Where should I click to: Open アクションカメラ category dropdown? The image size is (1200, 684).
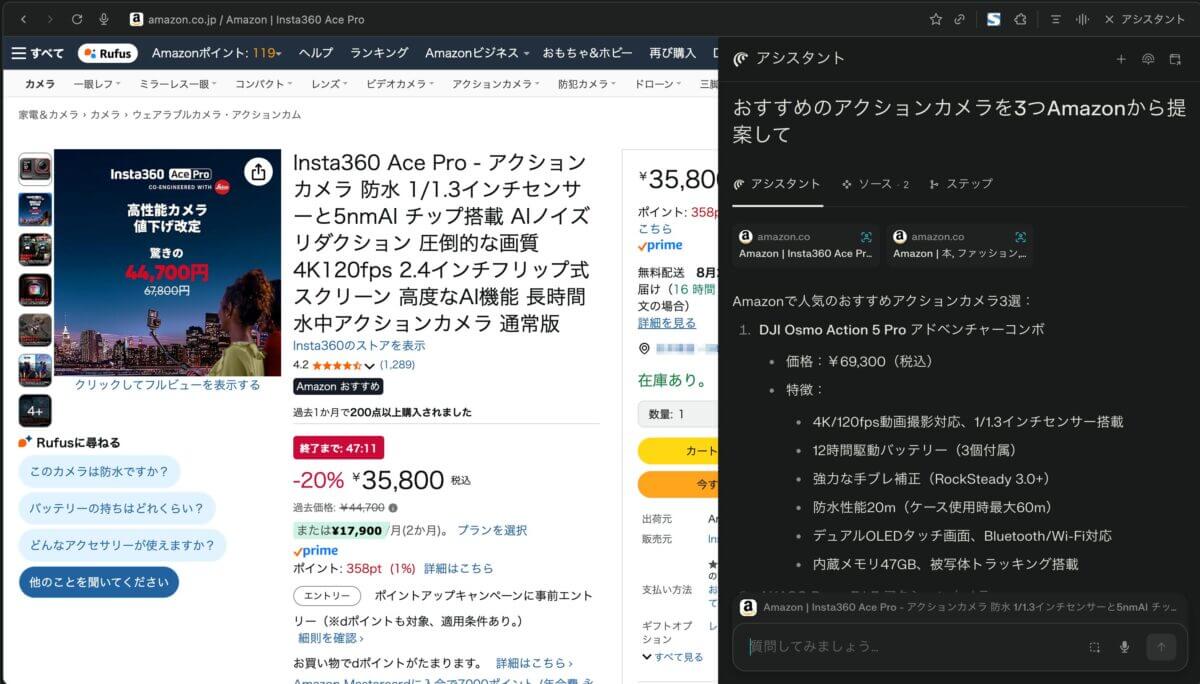pos(496,84)
